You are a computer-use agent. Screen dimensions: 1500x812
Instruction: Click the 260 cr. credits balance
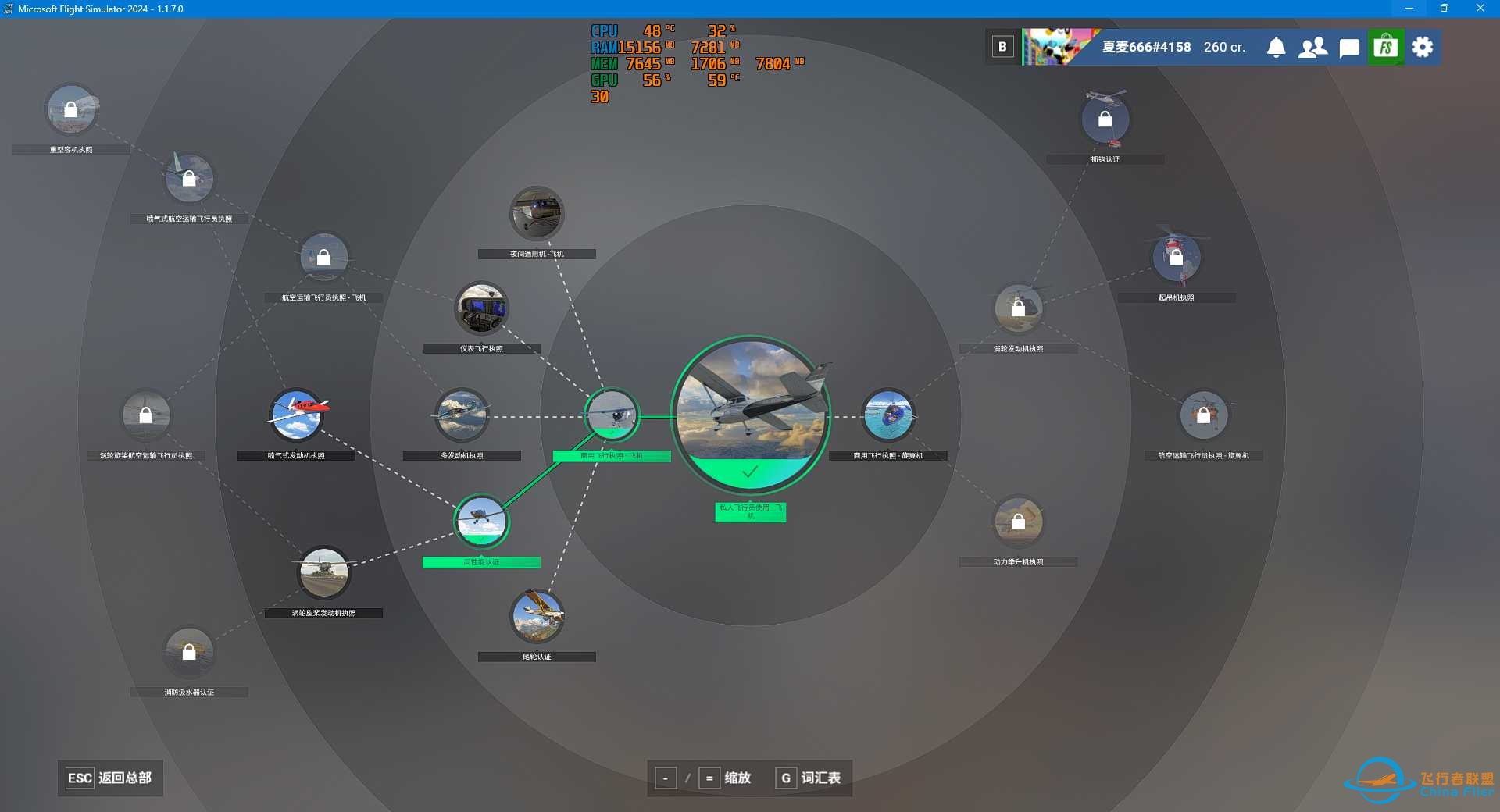pos(1224,47)
